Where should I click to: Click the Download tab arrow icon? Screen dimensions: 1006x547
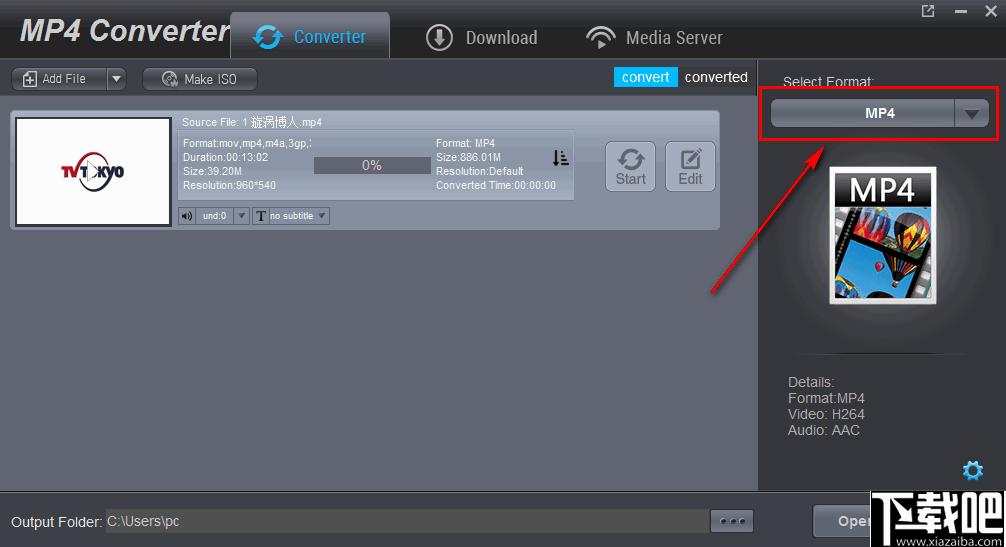[439, 37]
